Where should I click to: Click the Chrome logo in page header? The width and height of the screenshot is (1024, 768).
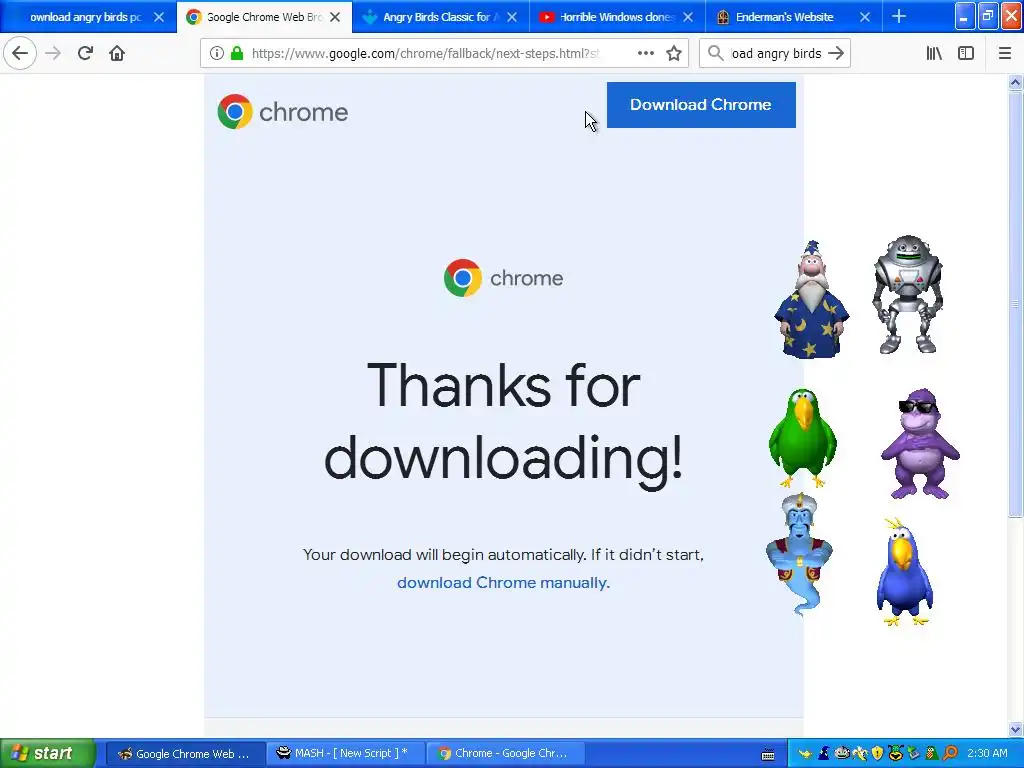point(282,112)
